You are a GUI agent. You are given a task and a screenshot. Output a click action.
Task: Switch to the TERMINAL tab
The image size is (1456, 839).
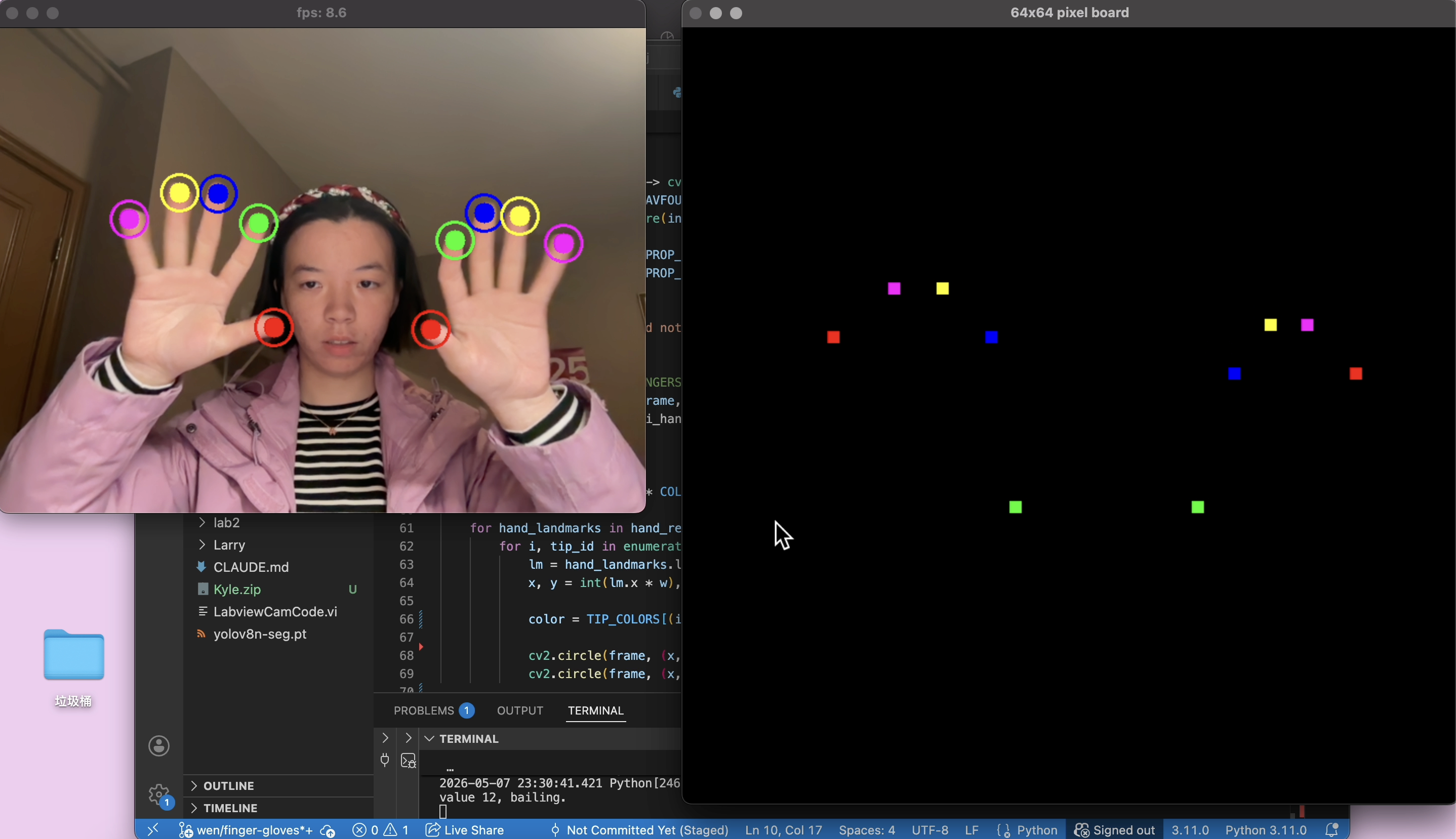tap(595, 710)
